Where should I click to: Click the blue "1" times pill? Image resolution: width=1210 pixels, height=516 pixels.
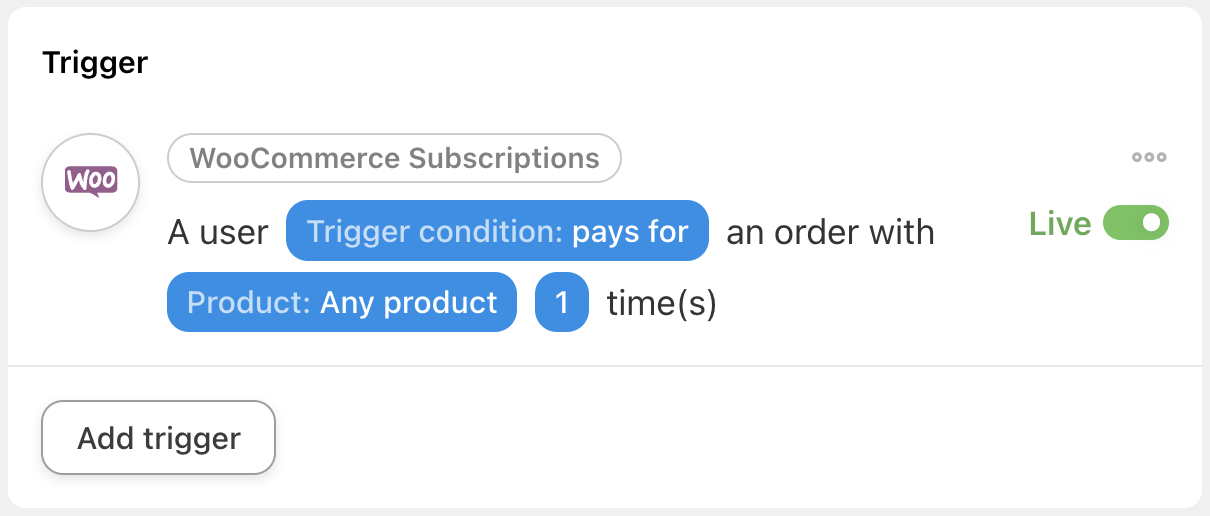(x=562, y=302)
